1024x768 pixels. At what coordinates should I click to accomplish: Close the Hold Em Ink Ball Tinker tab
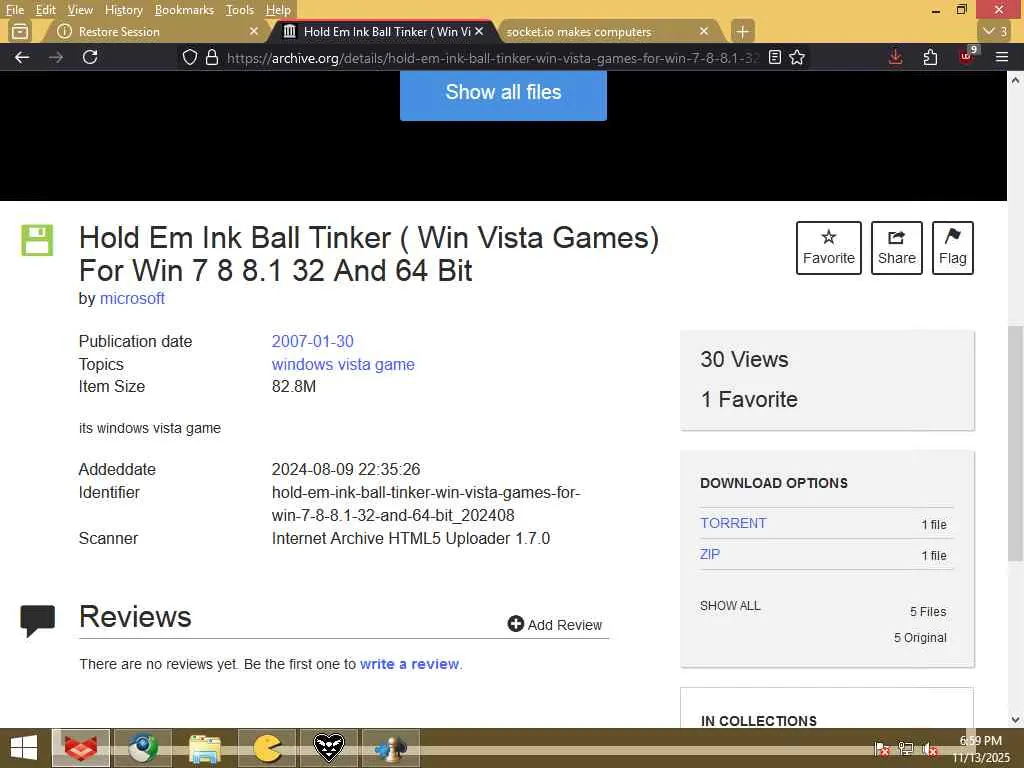pyautogui.click(x=479, y=31)
